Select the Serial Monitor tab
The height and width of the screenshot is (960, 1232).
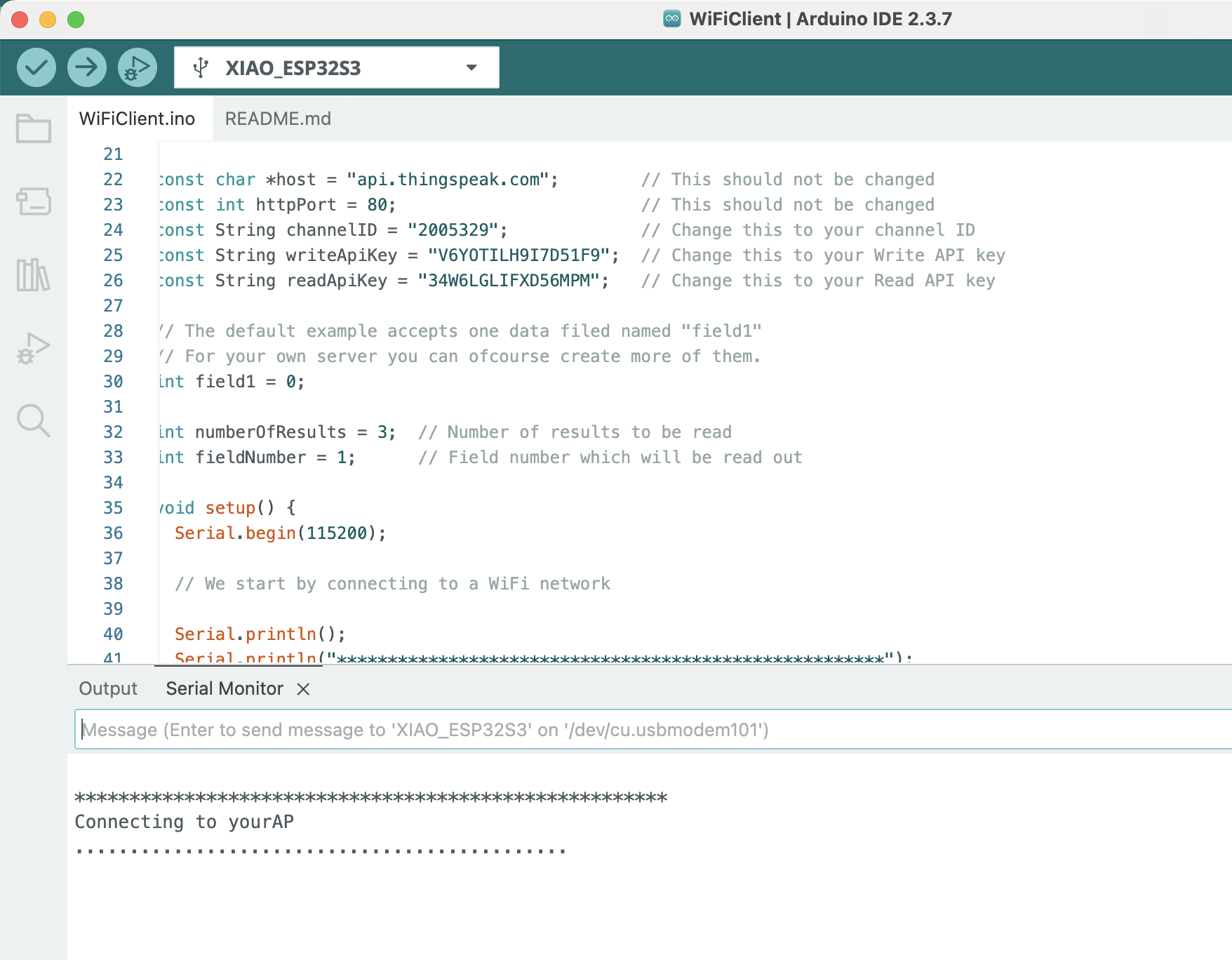[x=225, y=688]
